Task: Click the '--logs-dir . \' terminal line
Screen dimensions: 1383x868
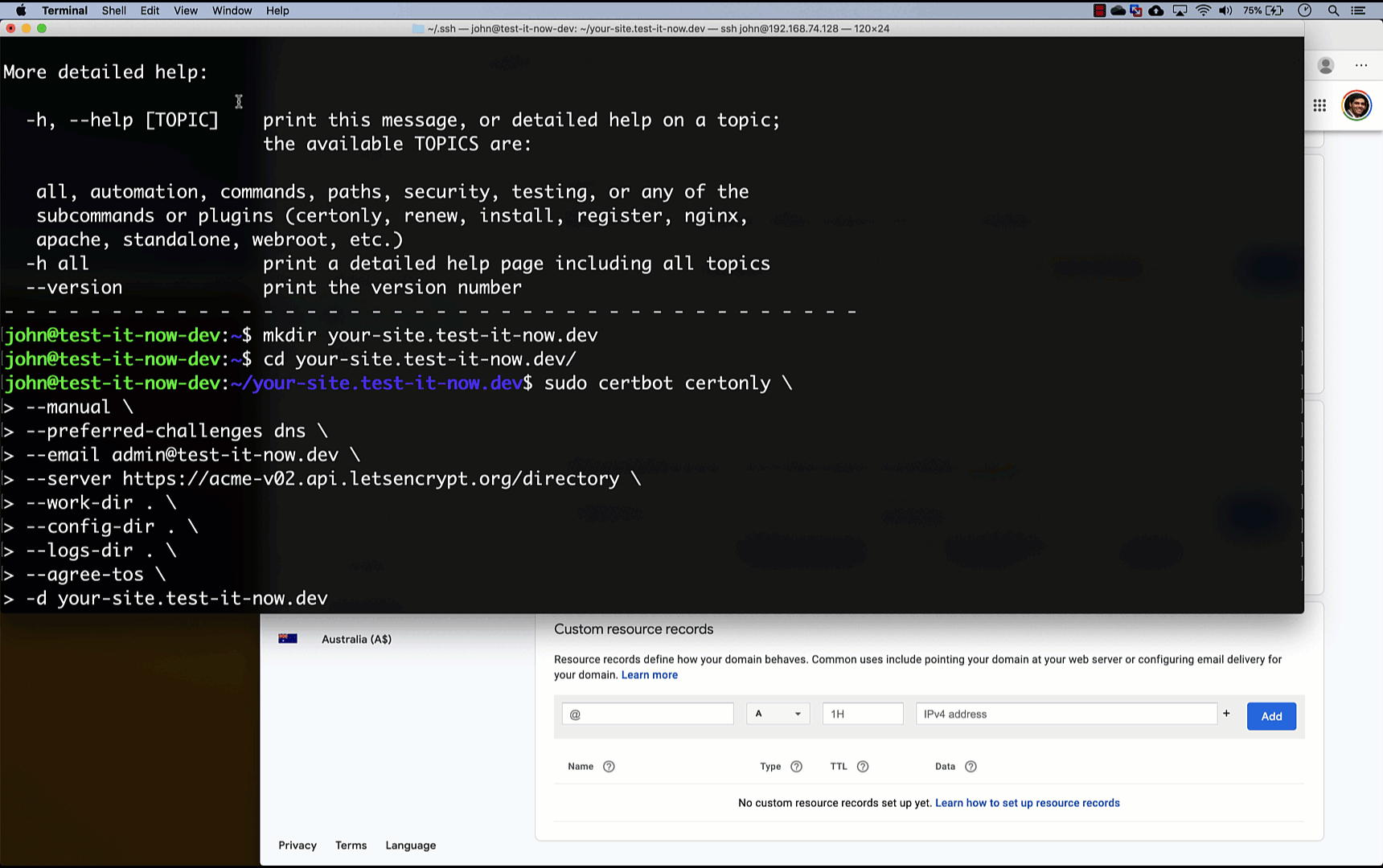Action: pos(101,551)
